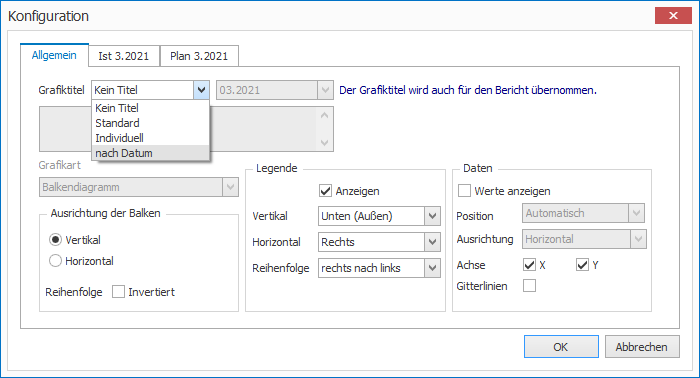Image resolution: width=700 pixels, height=378 pixels.
Task: Enable 'Werte anzeigen' checkbox
Action: click(464, 191)
